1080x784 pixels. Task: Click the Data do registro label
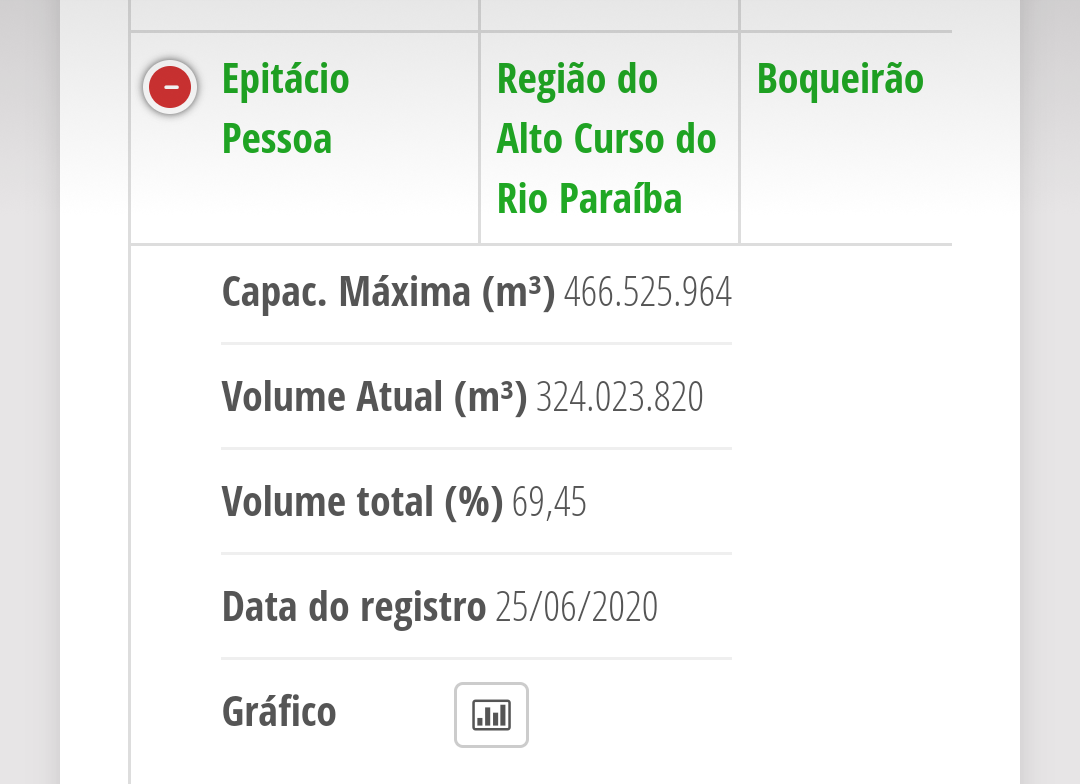pos(353,607)
